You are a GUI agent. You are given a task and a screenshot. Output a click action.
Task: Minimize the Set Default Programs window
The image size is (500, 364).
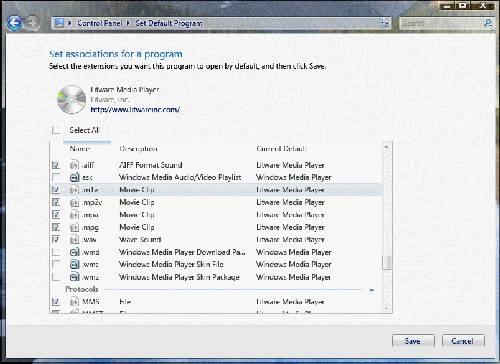pyautogui.click(x=448, y=5)
